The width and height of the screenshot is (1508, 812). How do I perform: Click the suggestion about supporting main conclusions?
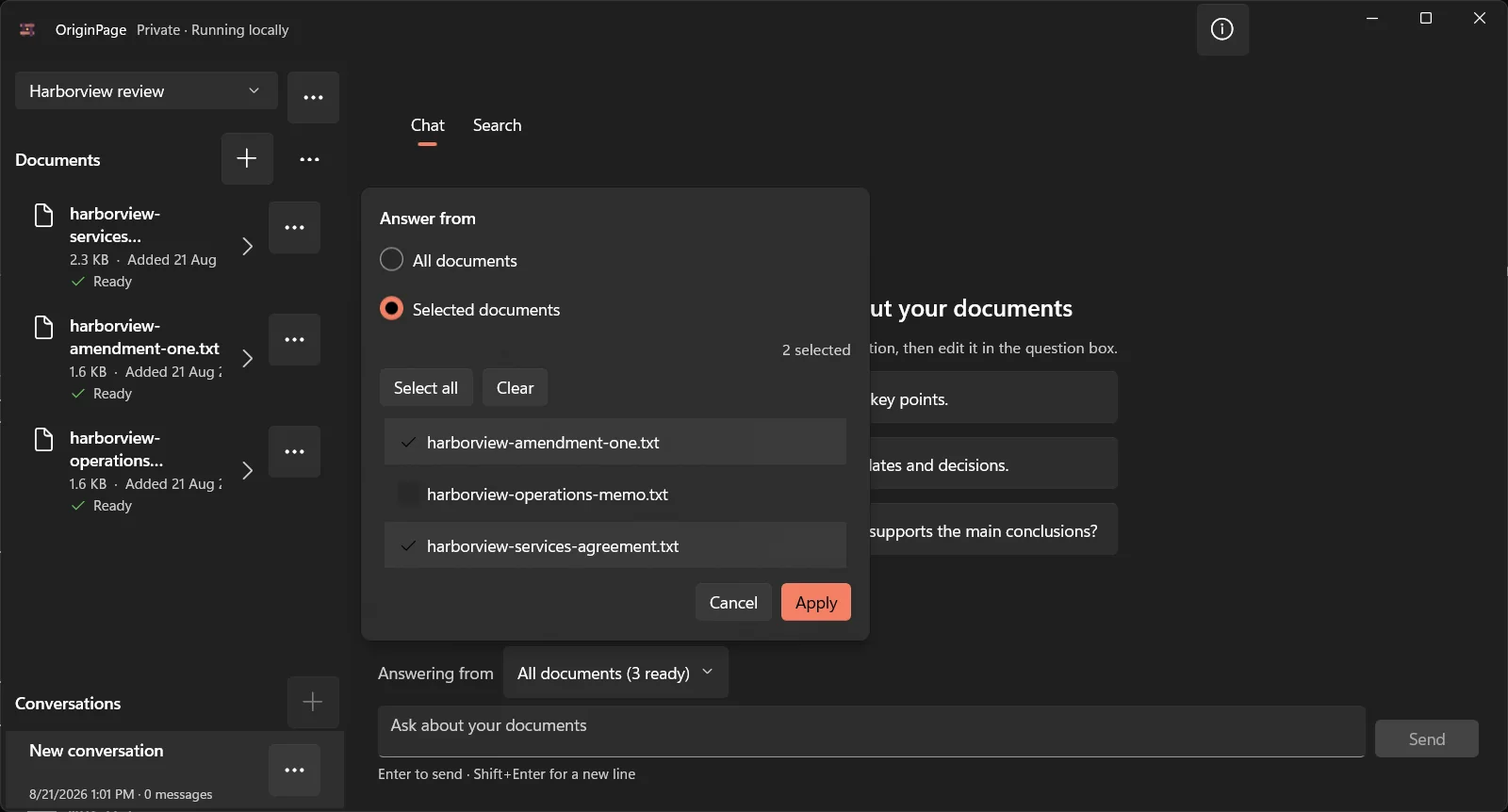click(x=992, y=529)
